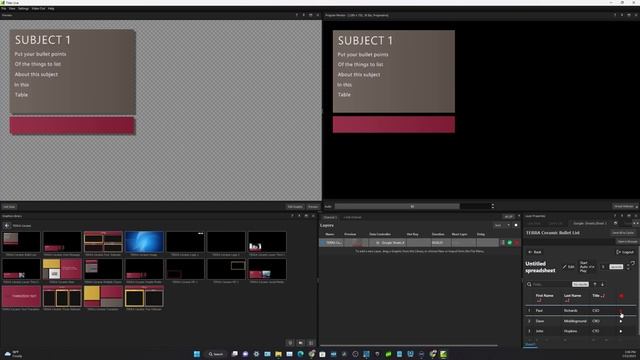The width and height of the screenshot is (640, 360).
Task: Click the filter search field in data panel
Action: click(549, 284)
